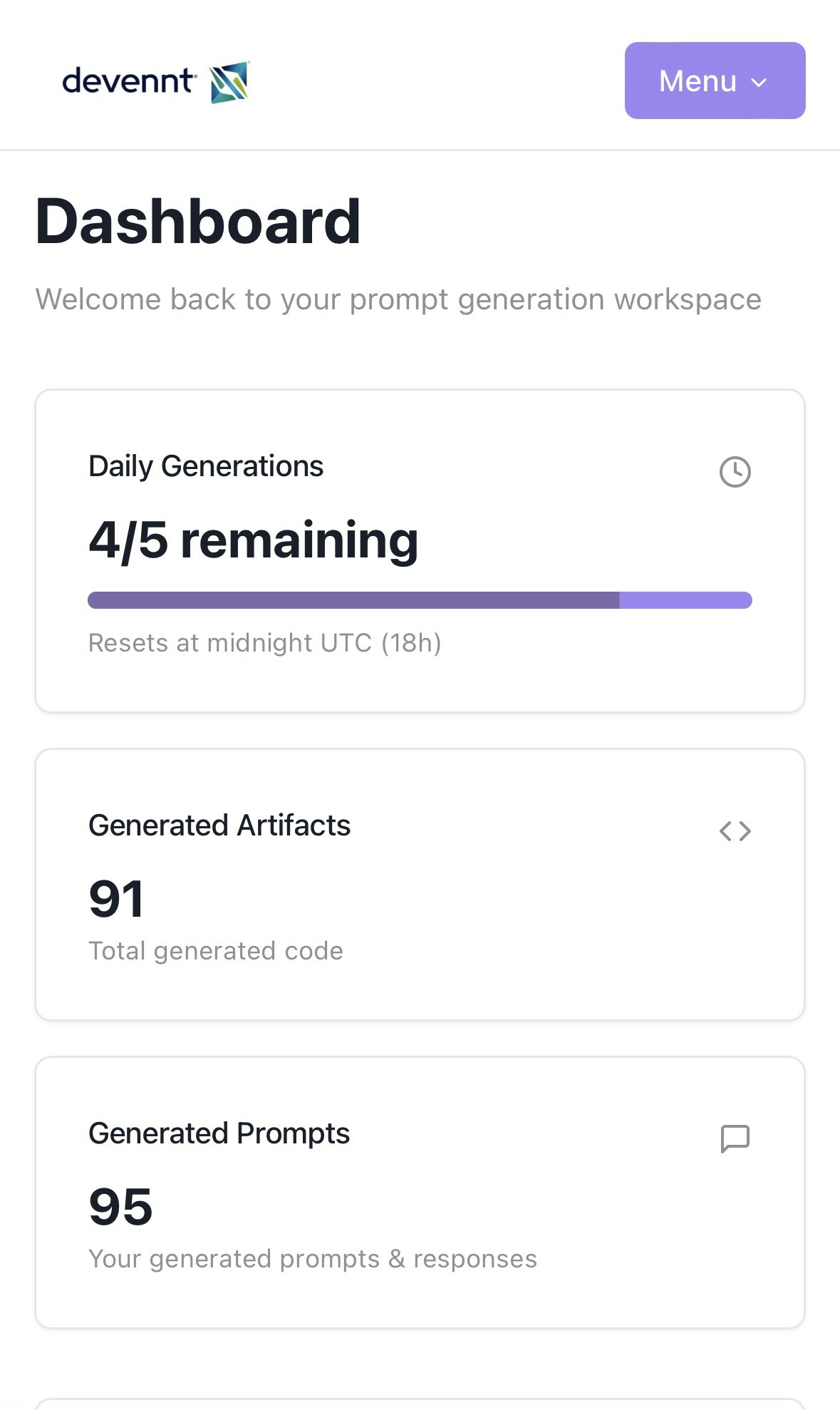This screenshot has width=840, height=1410.
Task: Click the Daily Generations progress bar
Action: click(420, 600)
